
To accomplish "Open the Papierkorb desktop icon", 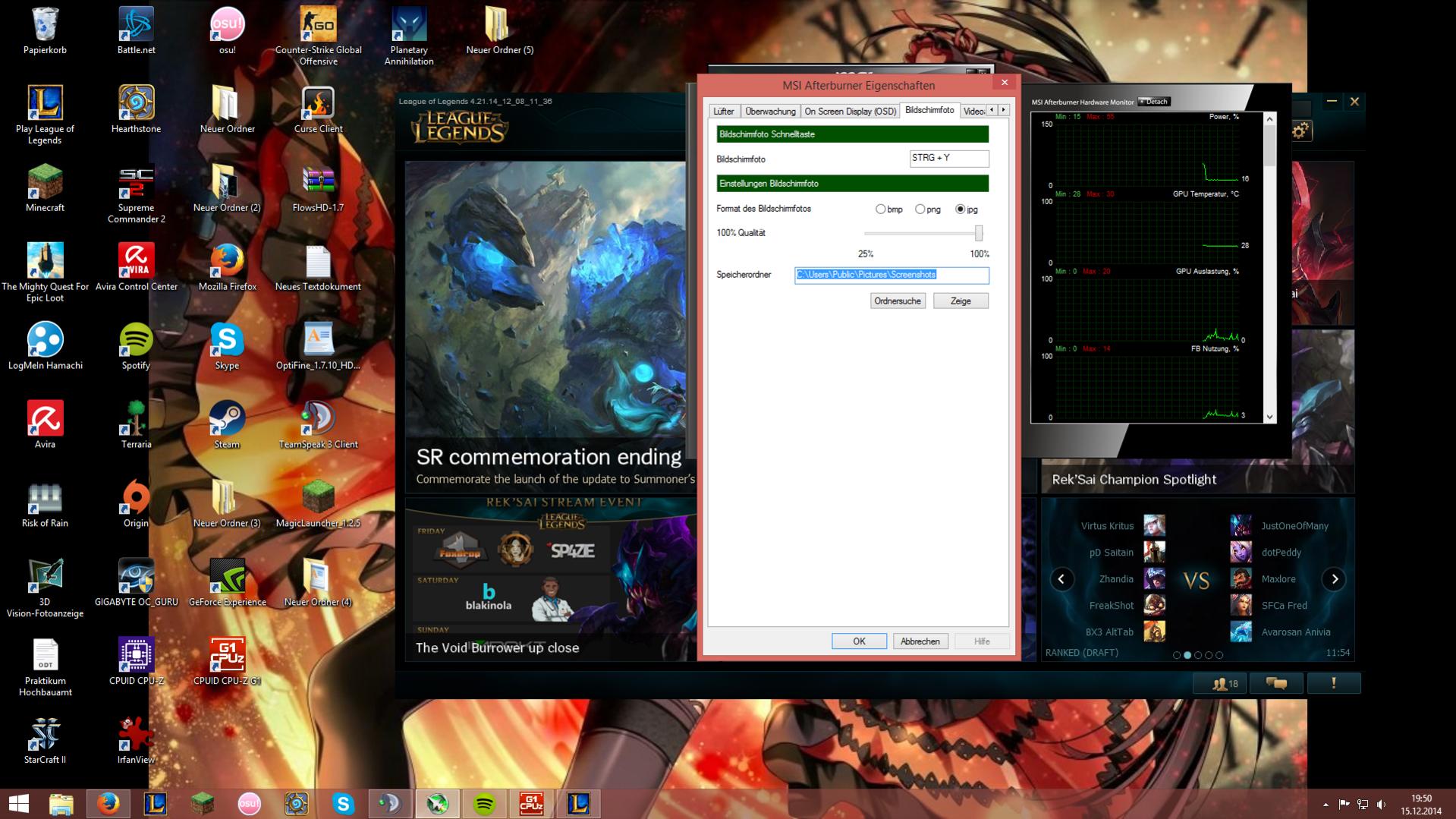I will (x=45, y=31).
